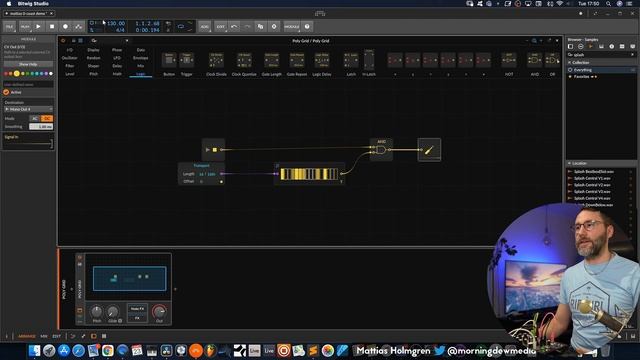640x360 pixels.
Task: Click the 4/4 time signature field
Action: pos(120,30)
